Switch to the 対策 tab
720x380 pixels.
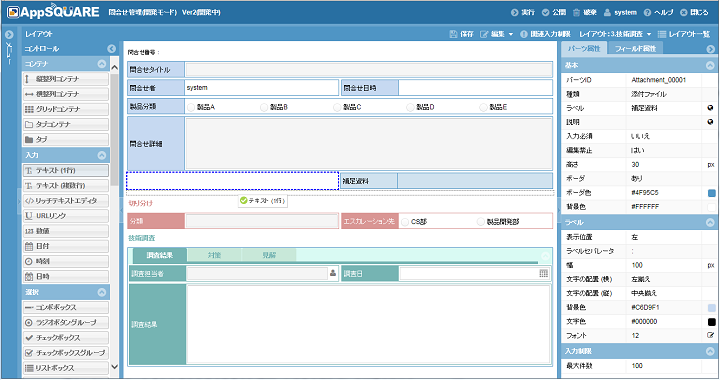[x=214, y=255]
